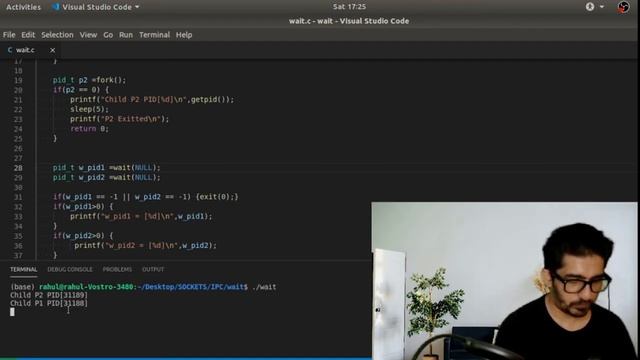Click the 'if(w_pid1>0) {' line
The height and width of the screenshot is (360, 640).
pyautogui.click(x=83, y=207)
